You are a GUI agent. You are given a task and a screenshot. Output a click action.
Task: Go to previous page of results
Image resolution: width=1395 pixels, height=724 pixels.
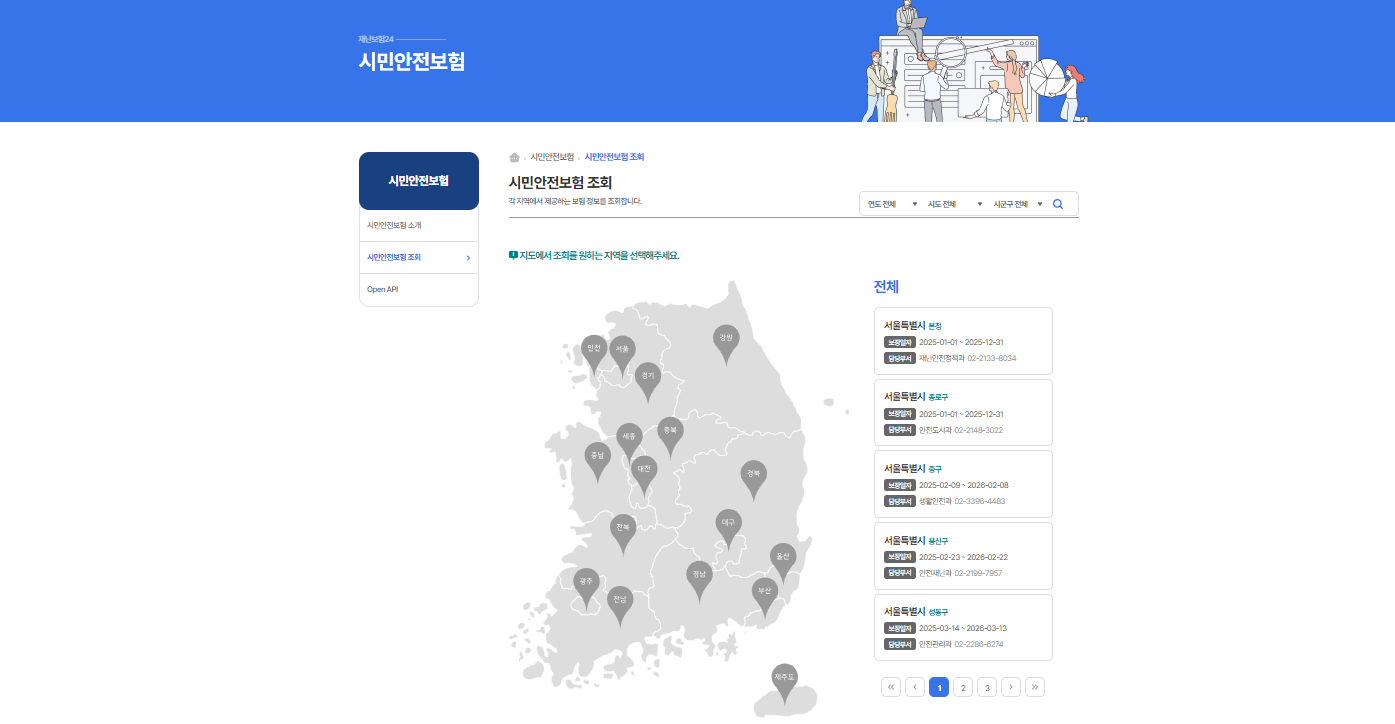tap(915, 687)
